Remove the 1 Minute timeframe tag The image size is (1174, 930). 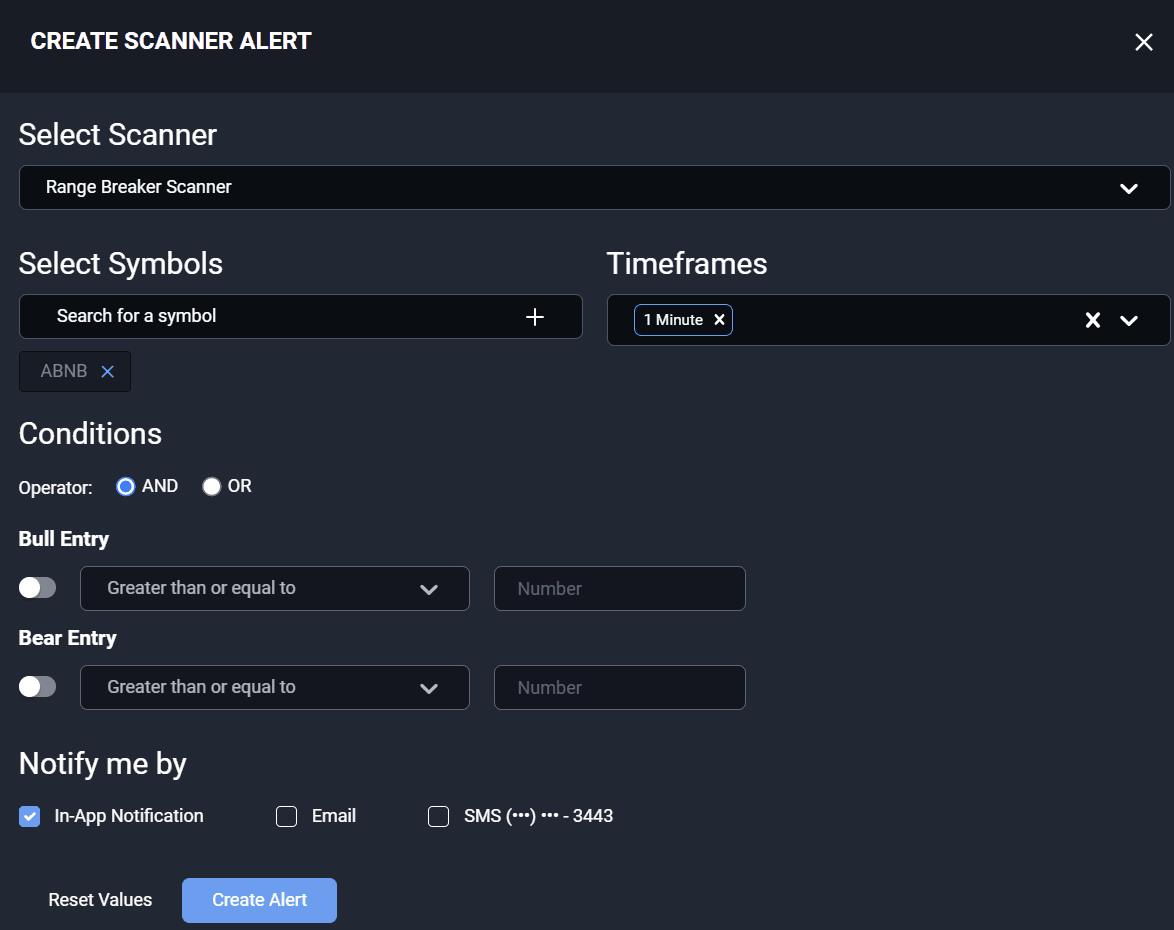pyautogui.click(x=720, y=320)
